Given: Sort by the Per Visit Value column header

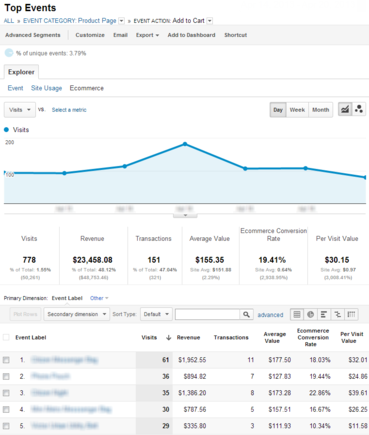Looking at the screenshot, I should 352,337.
